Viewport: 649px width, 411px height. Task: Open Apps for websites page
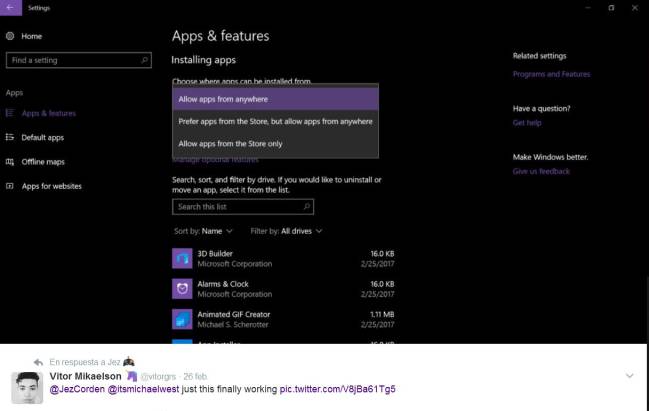point(52,186)
